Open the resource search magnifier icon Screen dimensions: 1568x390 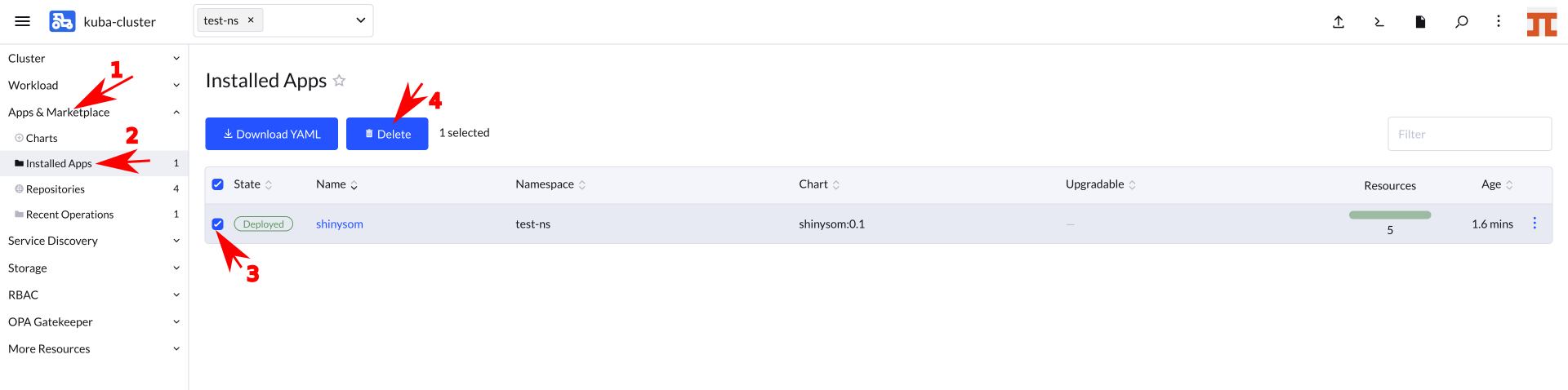pos(1462,22)
